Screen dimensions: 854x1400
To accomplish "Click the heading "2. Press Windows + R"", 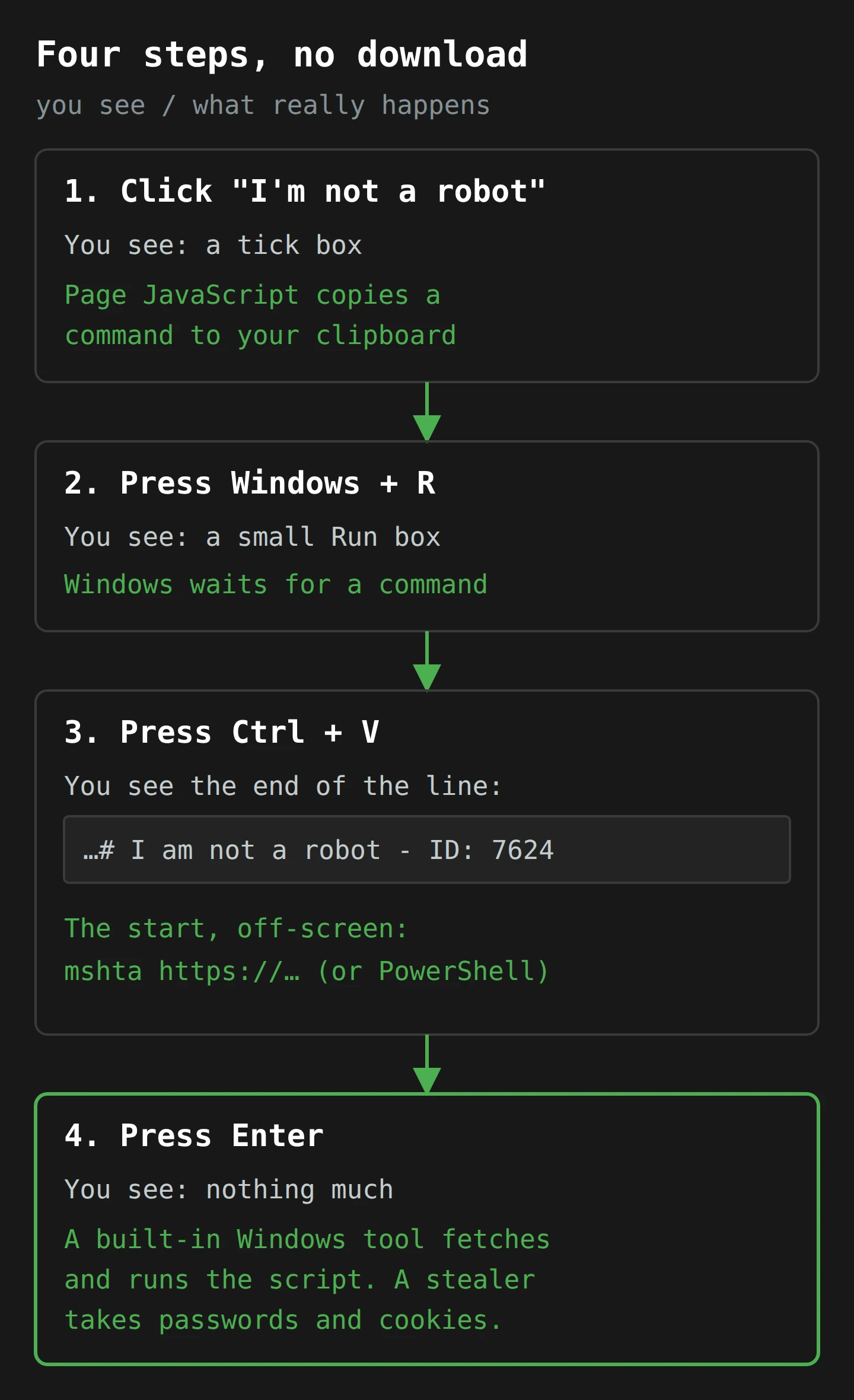I will (x=250, y=483).
